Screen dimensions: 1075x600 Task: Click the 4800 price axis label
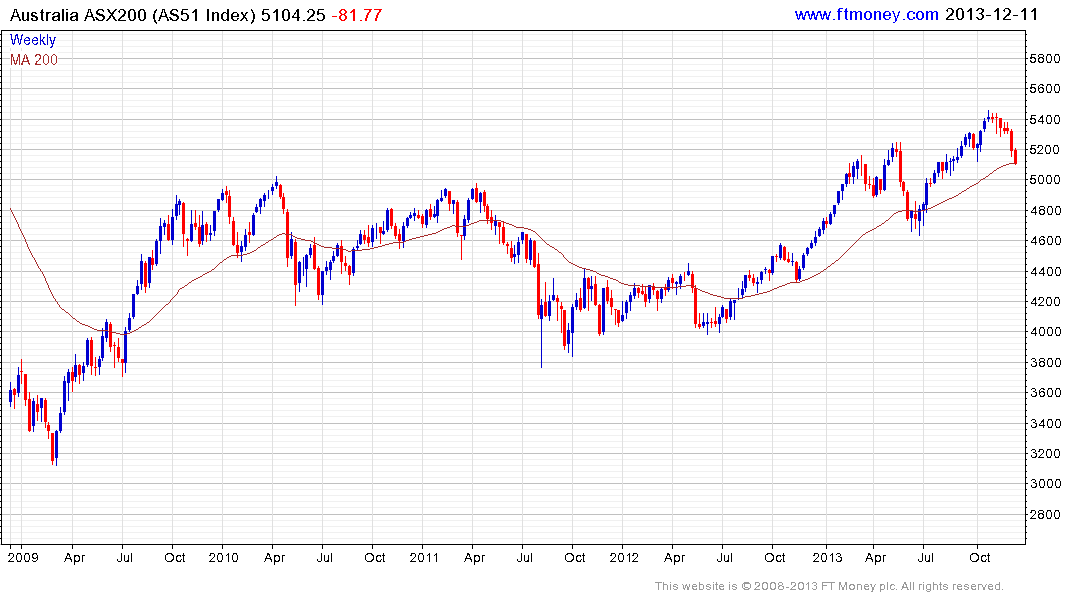pyautogui.click(x=1044, y=211)
